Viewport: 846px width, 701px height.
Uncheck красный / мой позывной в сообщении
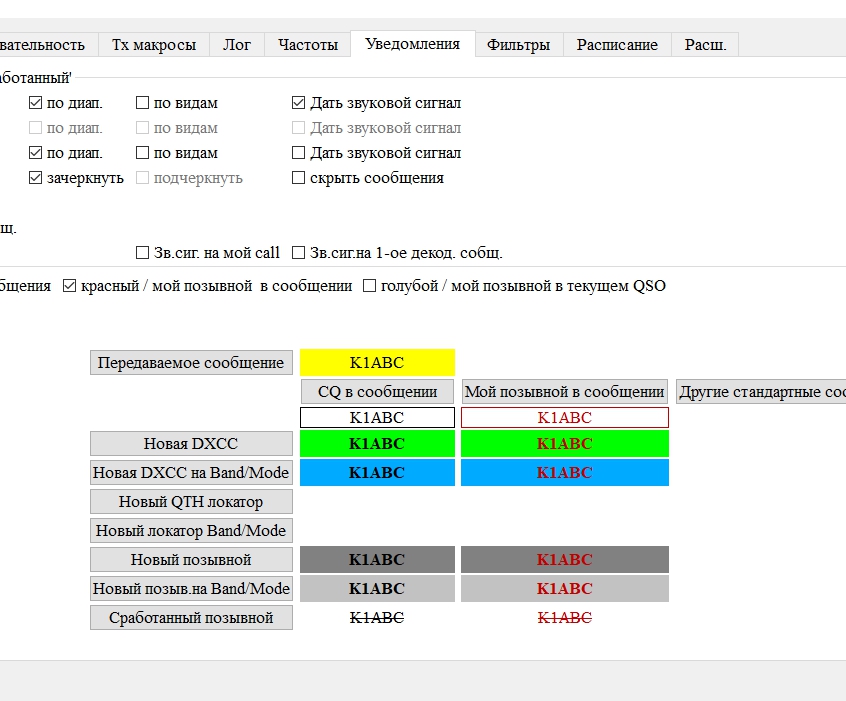(x=70, y=286)
